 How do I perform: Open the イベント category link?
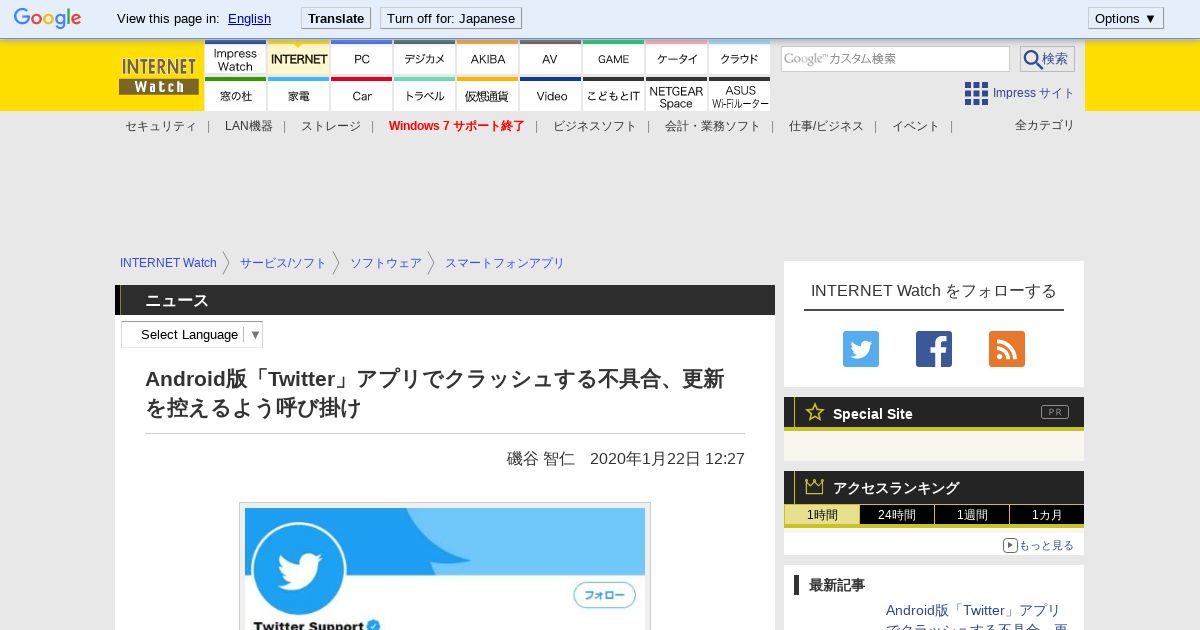(x=916, y=126)
